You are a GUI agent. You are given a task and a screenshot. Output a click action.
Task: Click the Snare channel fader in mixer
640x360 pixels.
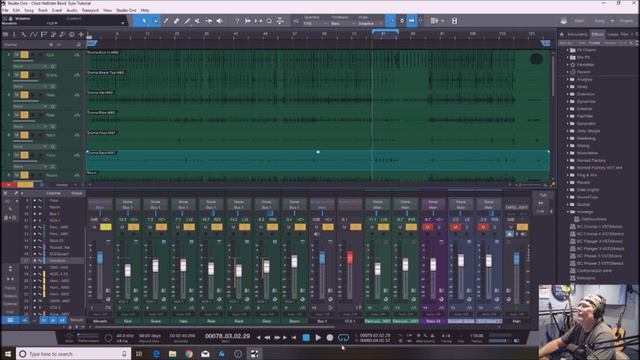click(156, 266)
